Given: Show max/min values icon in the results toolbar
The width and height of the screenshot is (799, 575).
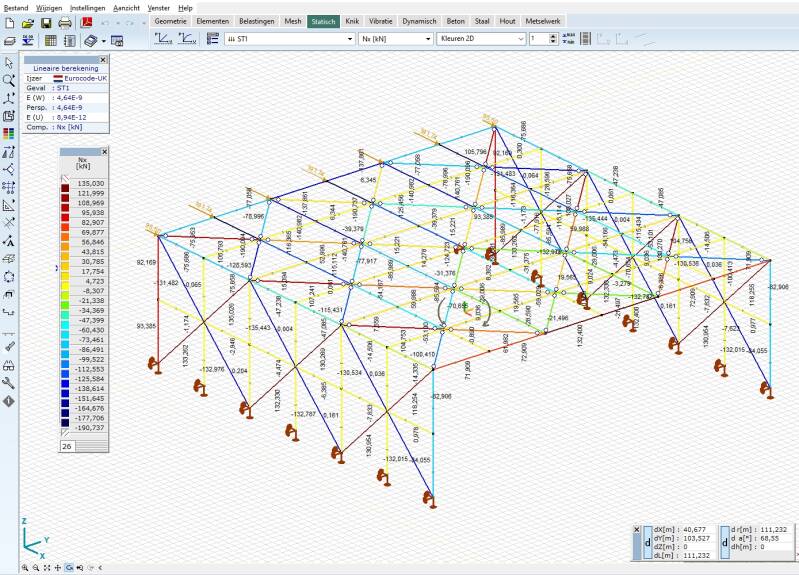Looking at the screenshot, I should [x=569, y=38].
